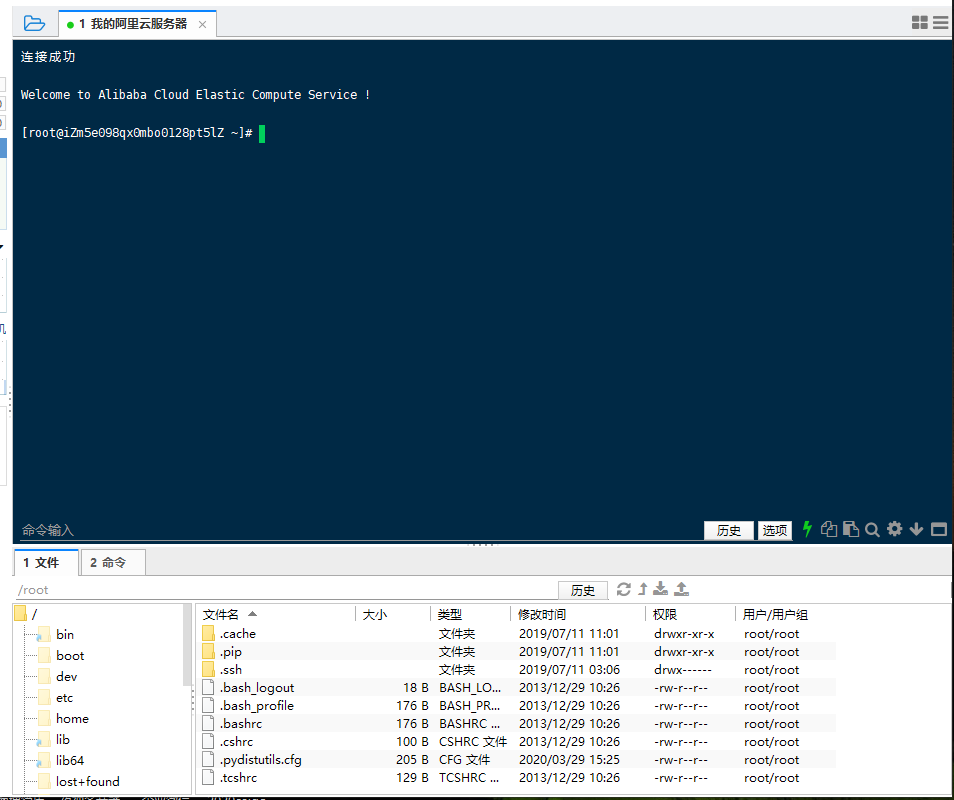954x800 pixels.
Task: Click the green lightning quick command icon
Action: tap(807, 529)
